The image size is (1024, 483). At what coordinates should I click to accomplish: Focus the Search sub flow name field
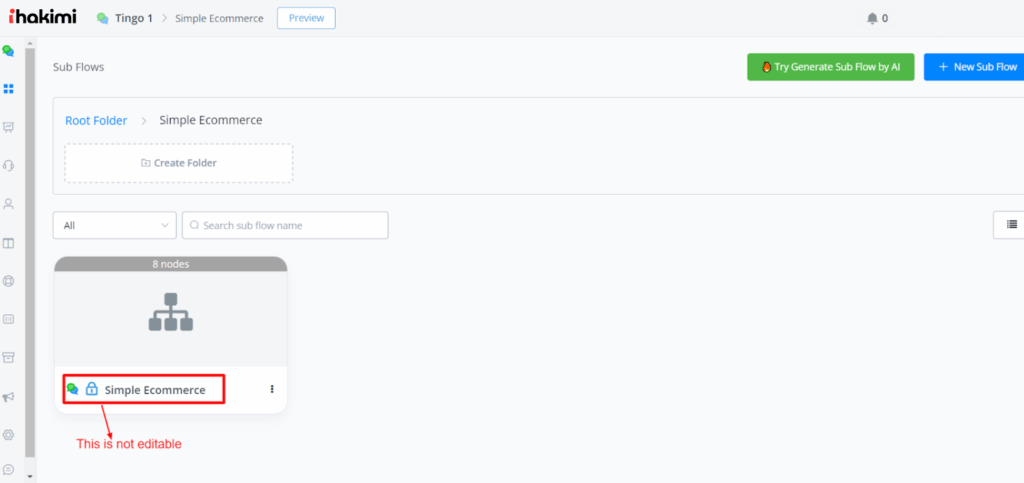pyautogui.click(x=285, y=226)
